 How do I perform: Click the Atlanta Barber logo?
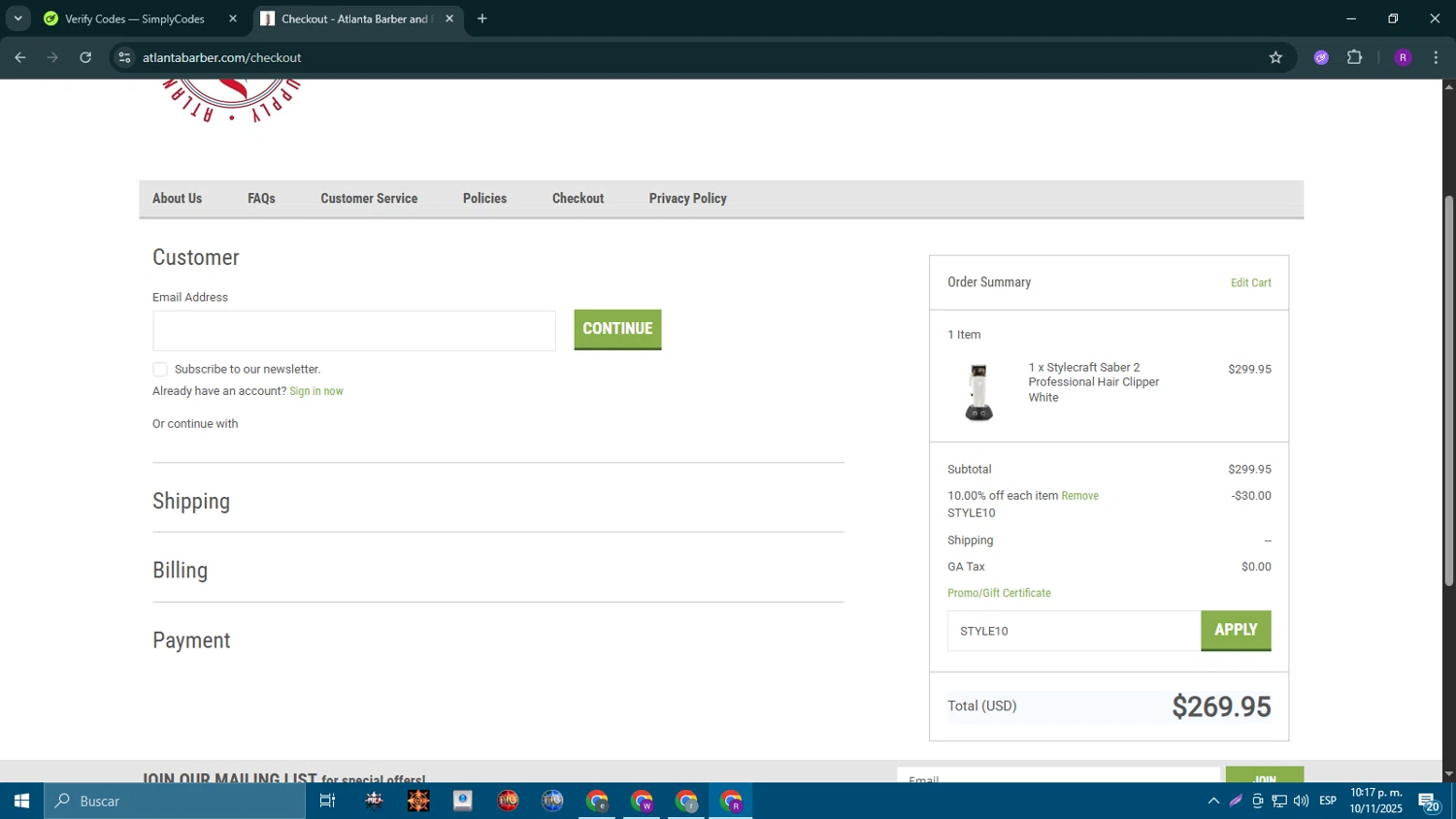(x=231, y=100)
